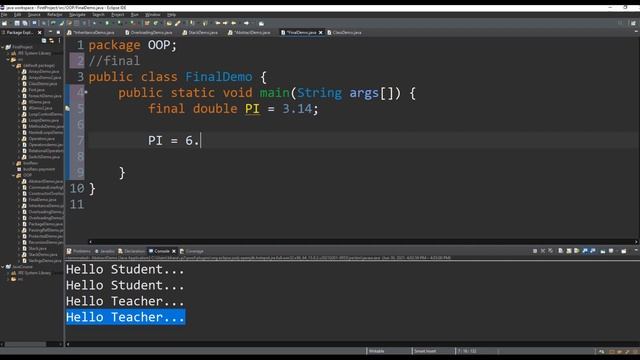The width and height of the screenshot is (640, 360).
Task: Click the highlighted Hello Teacher... console line
Action: point(125,317)
